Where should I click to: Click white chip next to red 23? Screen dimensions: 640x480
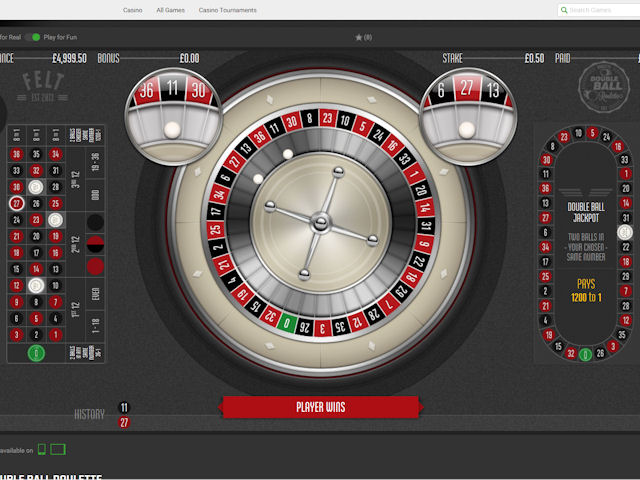56,220
